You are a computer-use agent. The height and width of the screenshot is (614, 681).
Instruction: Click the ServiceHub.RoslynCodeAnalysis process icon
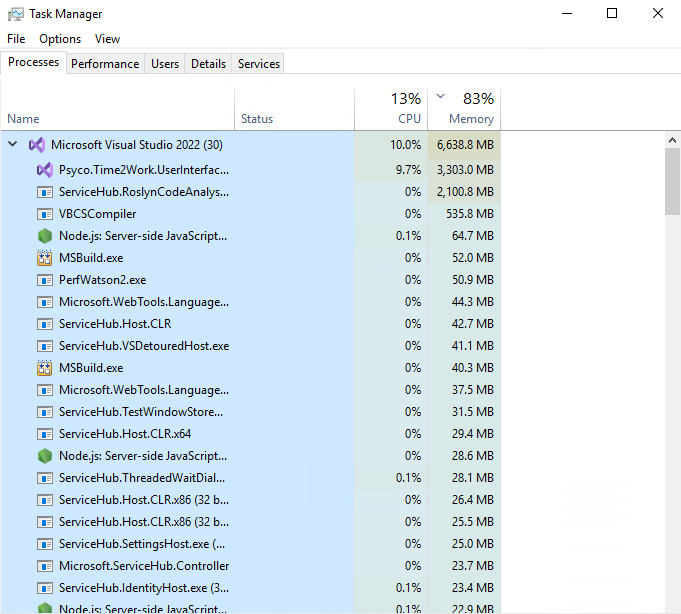[x=45, y=192]
